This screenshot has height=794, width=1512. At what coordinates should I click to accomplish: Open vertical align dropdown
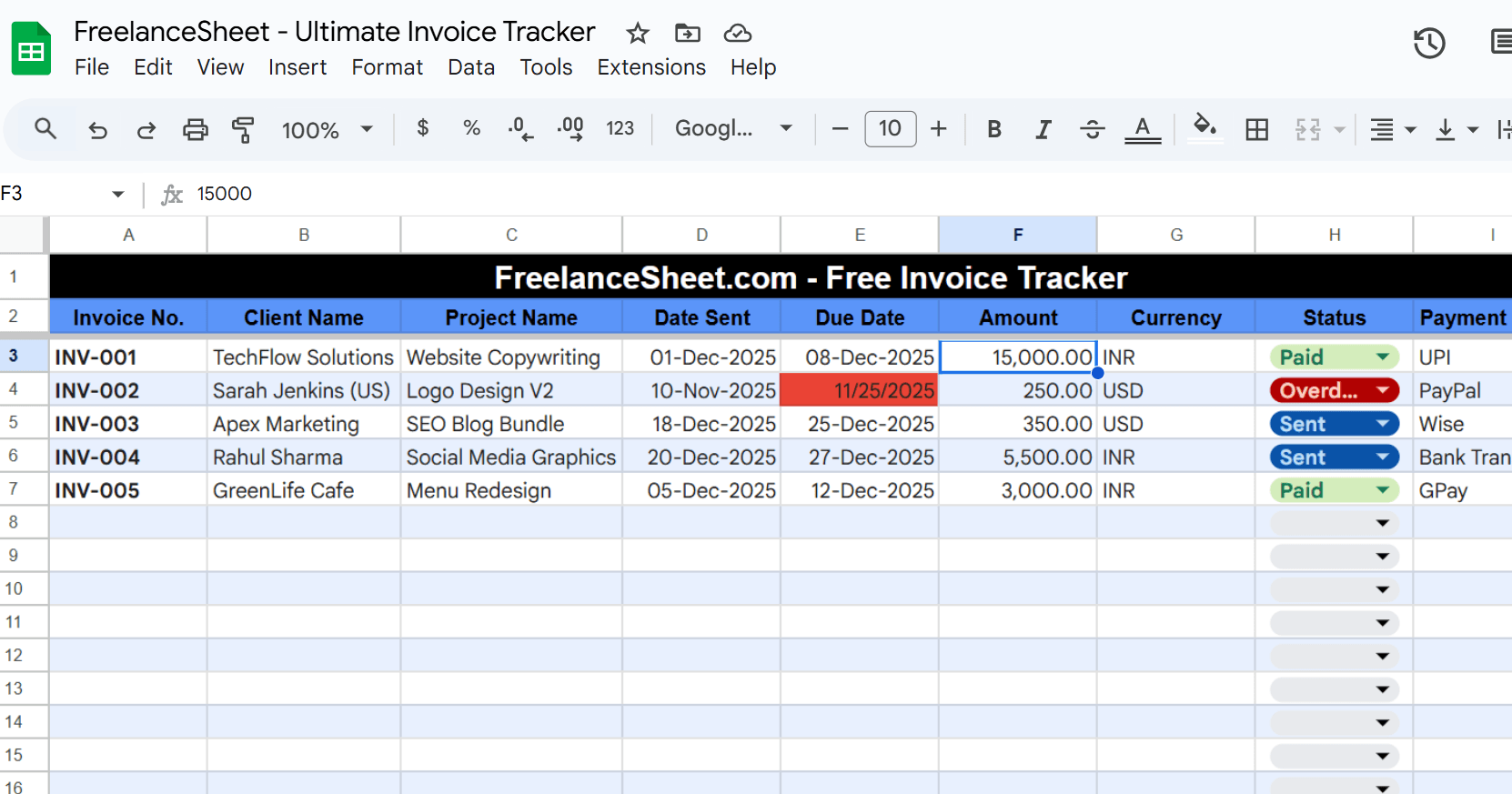click(x=1456, y=130)
